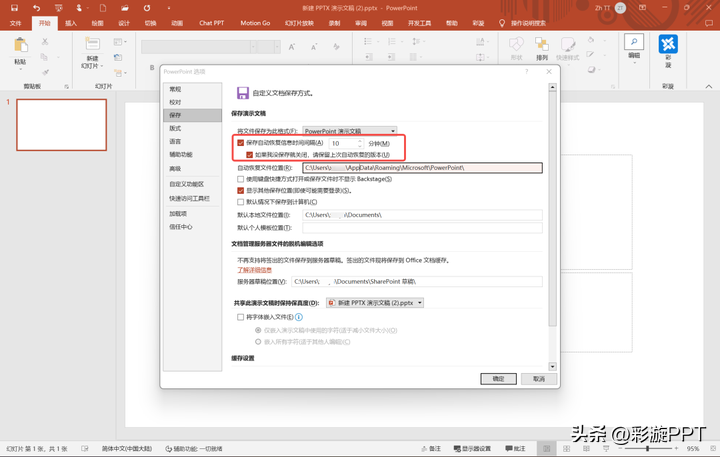Screen dimensions: 720x457
Task: Toggle the show additional save locations checkbox
Action: point(240,190)
